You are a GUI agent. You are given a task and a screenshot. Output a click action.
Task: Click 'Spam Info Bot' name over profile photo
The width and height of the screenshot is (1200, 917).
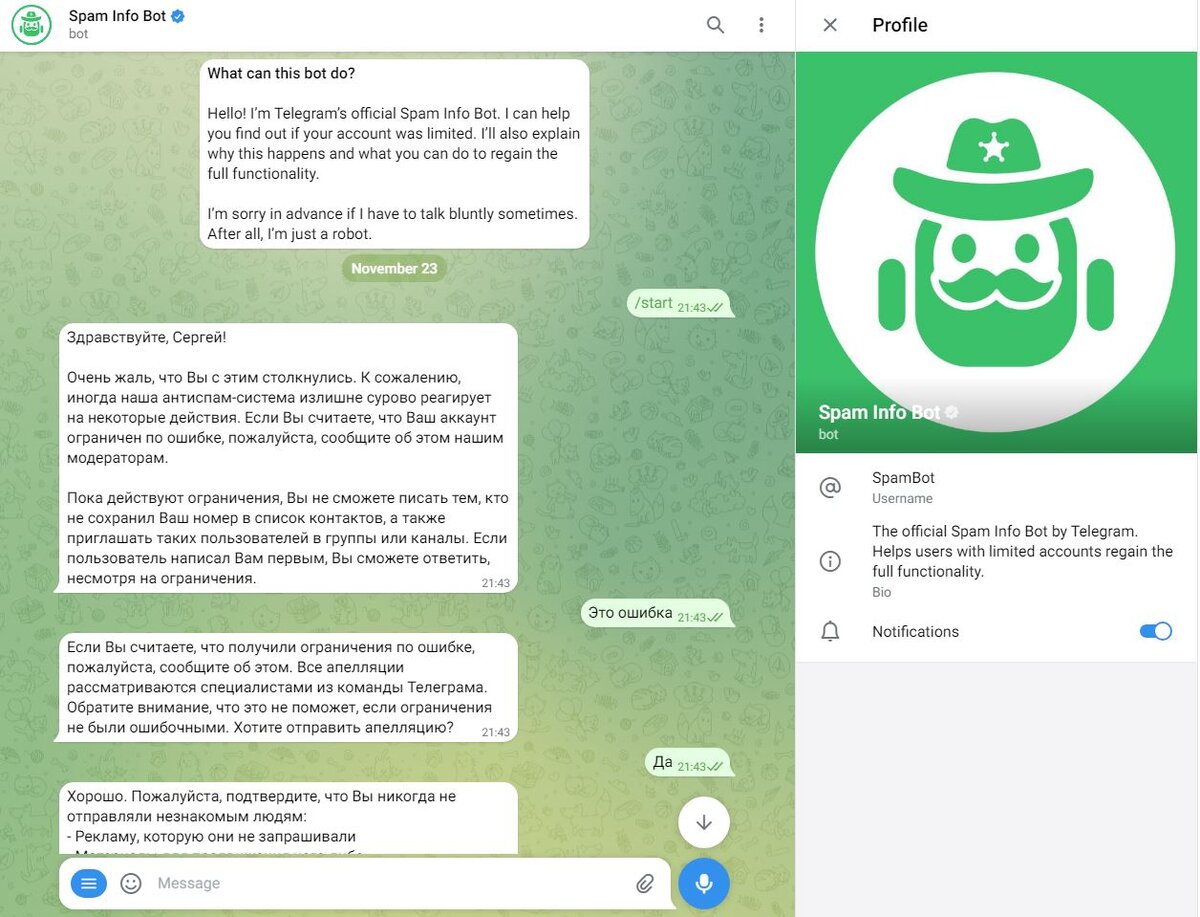tap(879, 412)
